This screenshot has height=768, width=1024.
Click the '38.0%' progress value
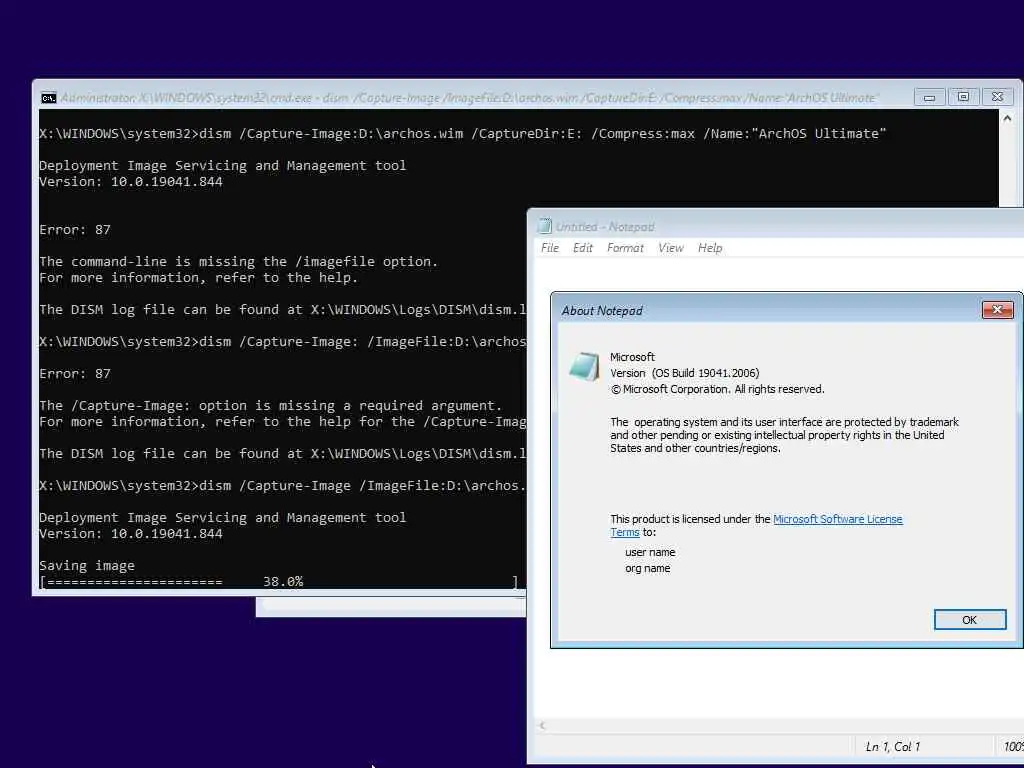click(x=283, y=581)
